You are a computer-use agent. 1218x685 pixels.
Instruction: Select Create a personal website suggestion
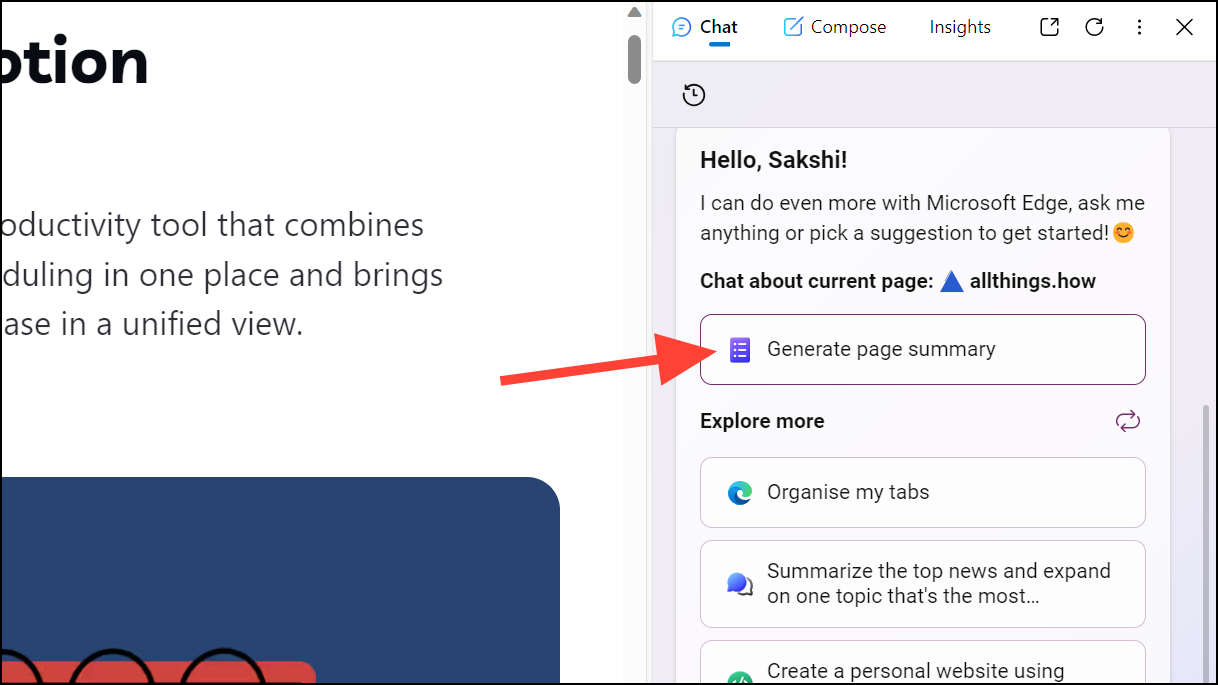(x=921, y=668)
